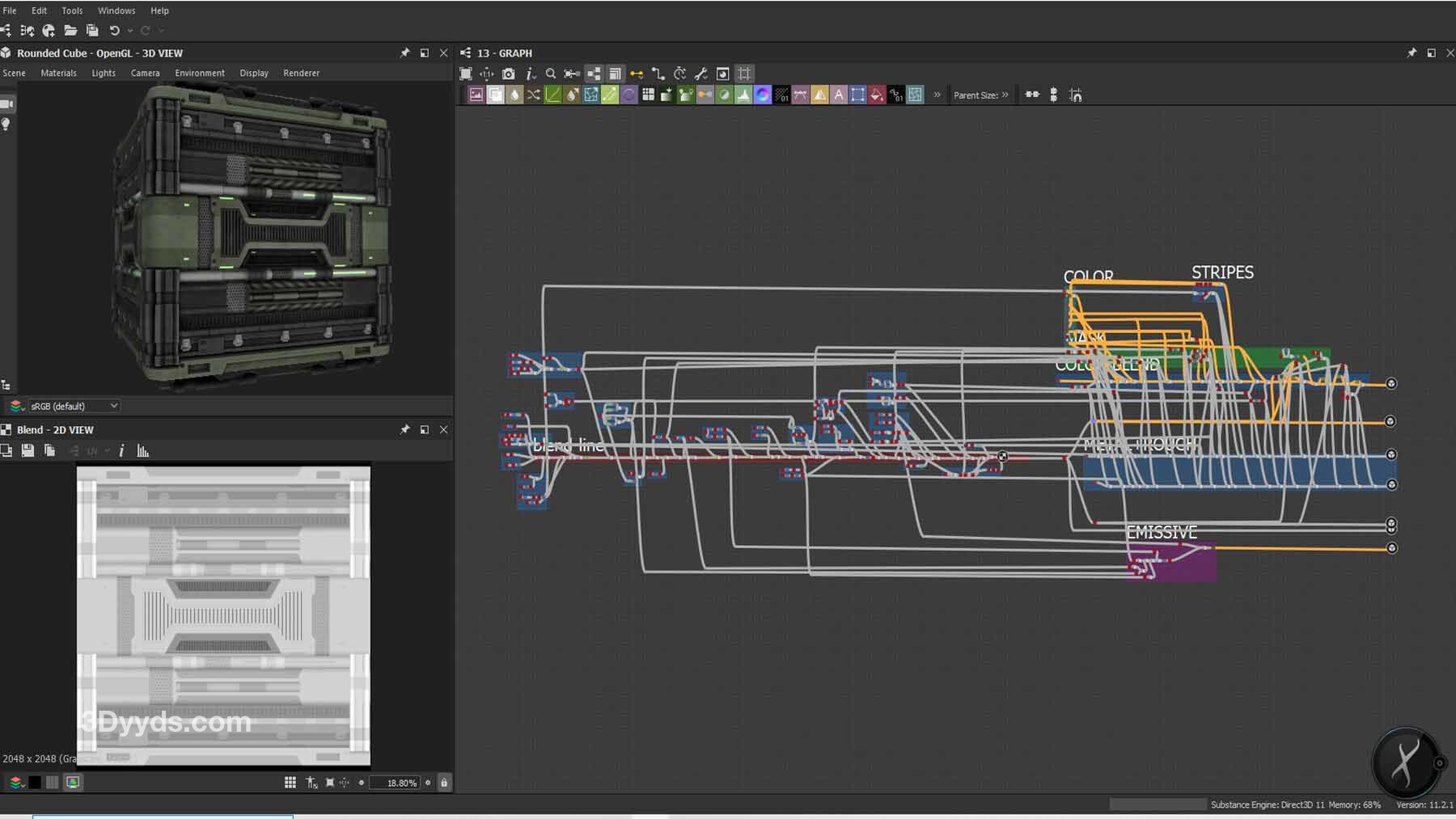Click the camera snapshot icon in graph toolbar
Image resolution: width=1456 pixels, height=819 pixels.
pyautogui.click(x=508, y=74)
